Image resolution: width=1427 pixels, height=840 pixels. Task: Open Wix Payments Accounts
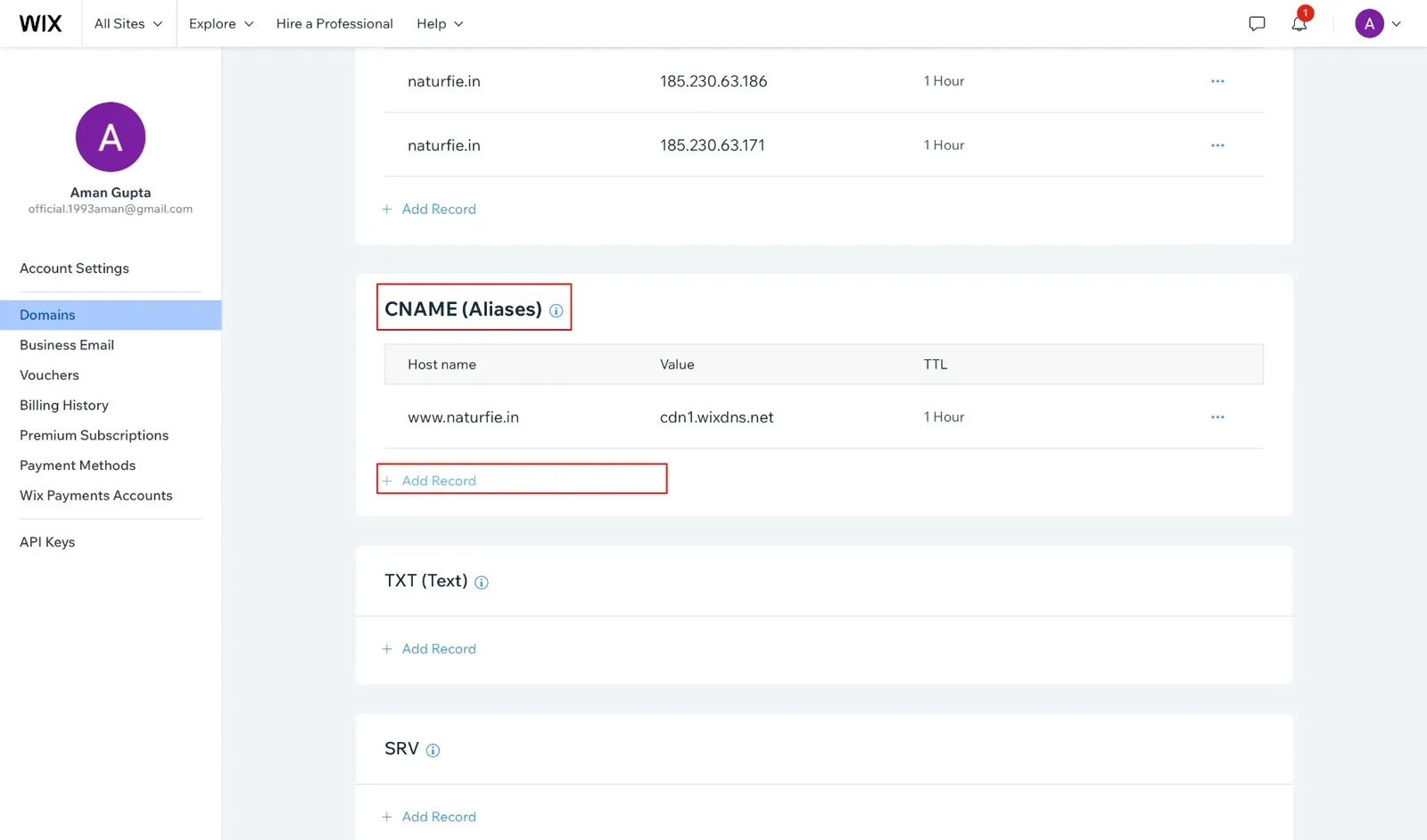point(96,496)
